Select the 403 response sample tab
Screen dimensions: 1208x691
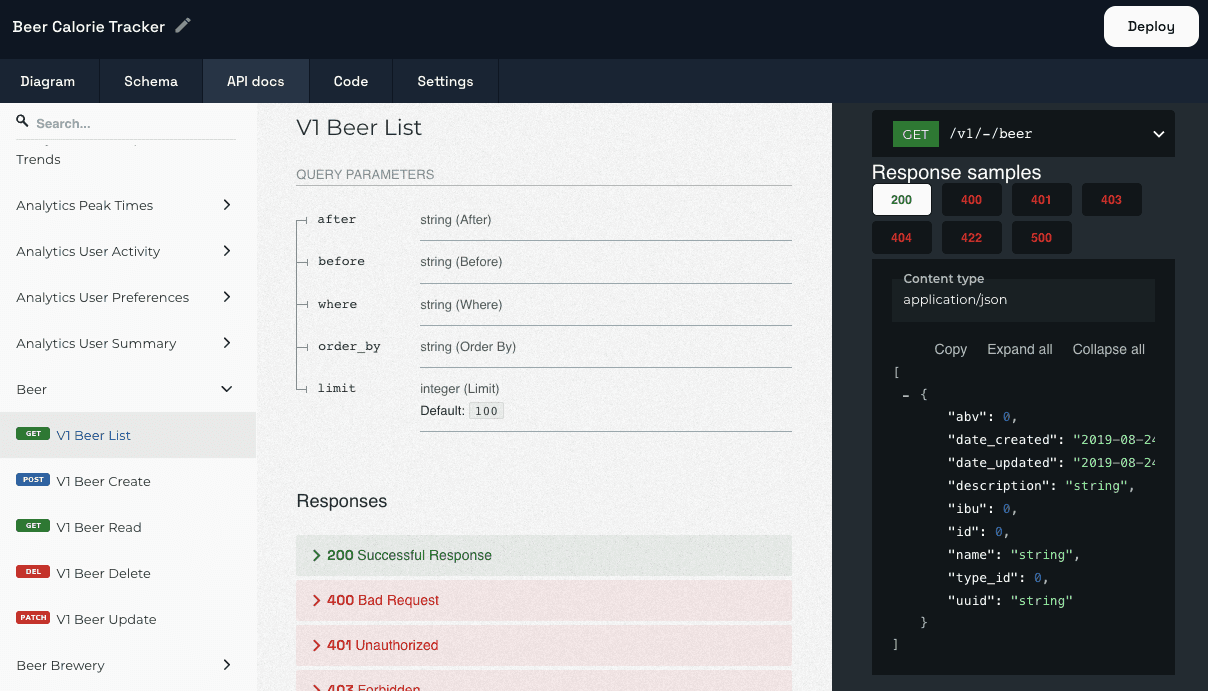pos(1112,199)
